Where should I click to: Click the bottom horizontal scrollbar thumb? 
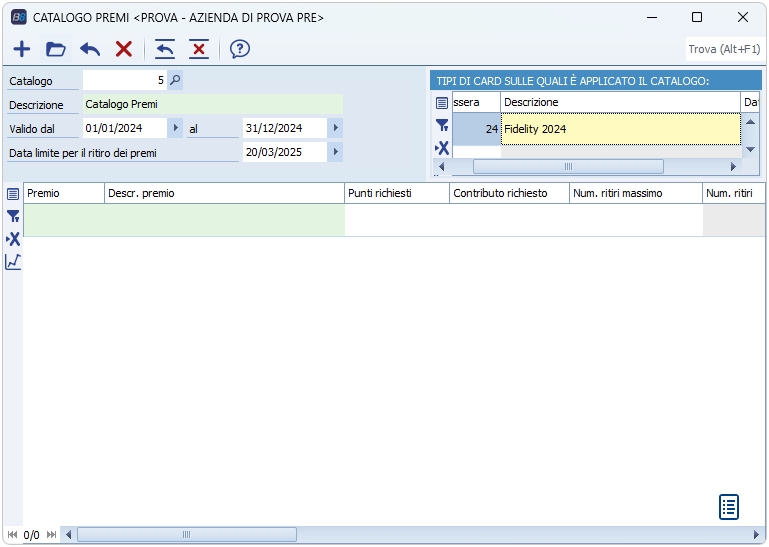click(185, 535)
